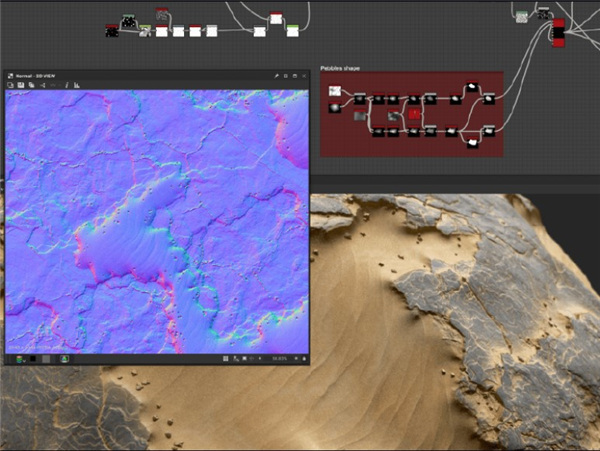600x451 pixels.
Task: Select the solid red node in Pebbles shape frame
Action: [x=413, y=115]
